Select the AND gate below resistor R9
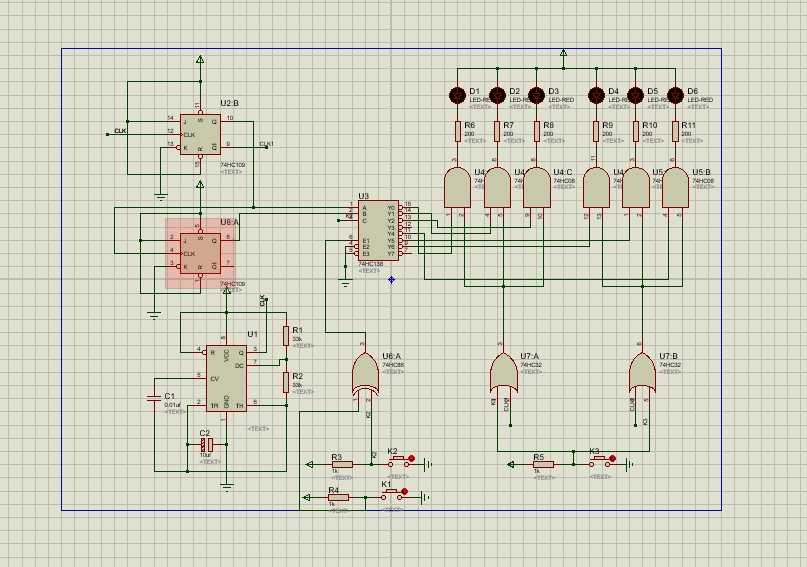The width and height of the screenshot is (807, 567). pos(596,188)
